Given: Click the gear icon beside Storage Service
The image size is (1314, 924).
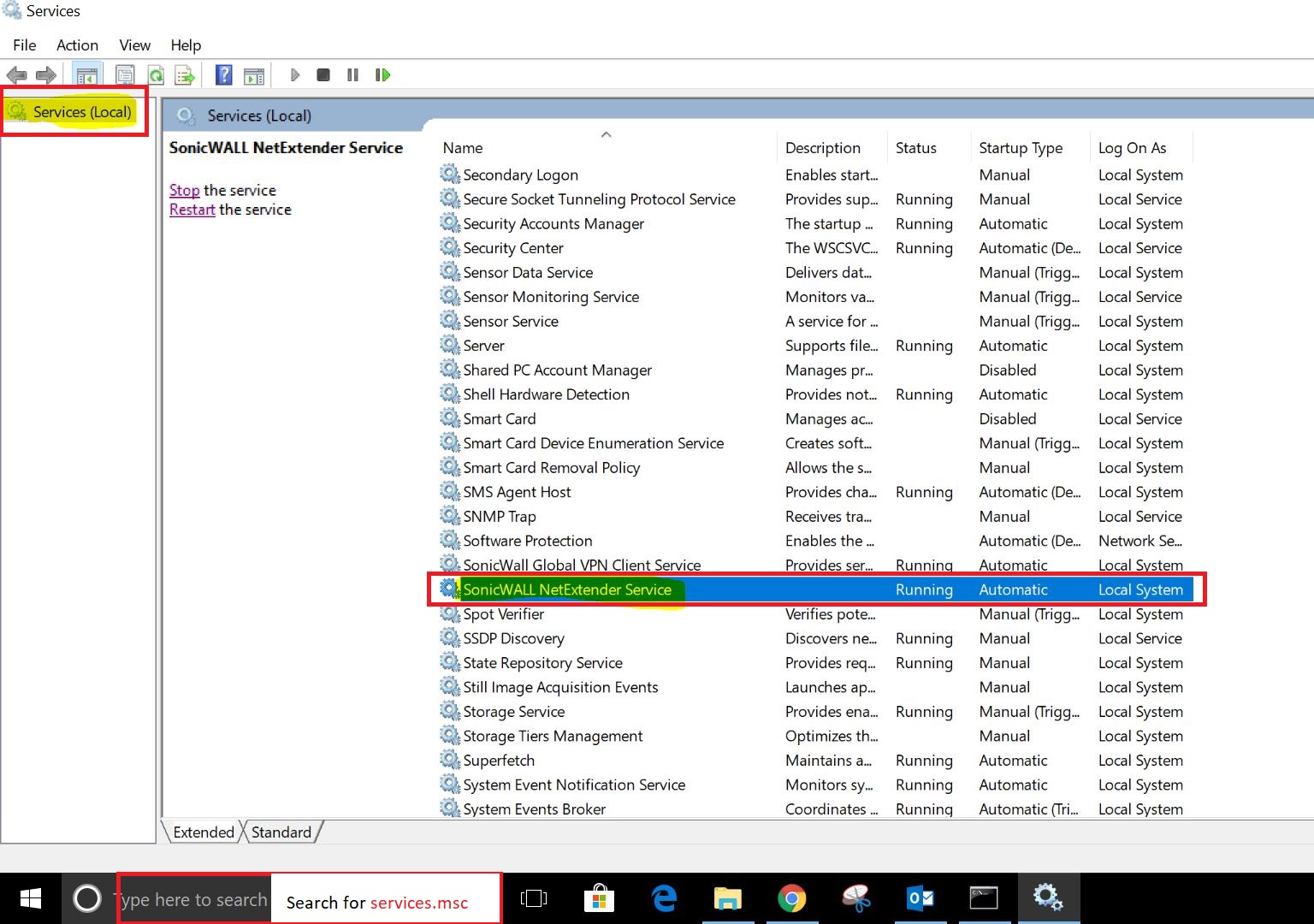Looking at the screenshot, I should click(450, 710).
